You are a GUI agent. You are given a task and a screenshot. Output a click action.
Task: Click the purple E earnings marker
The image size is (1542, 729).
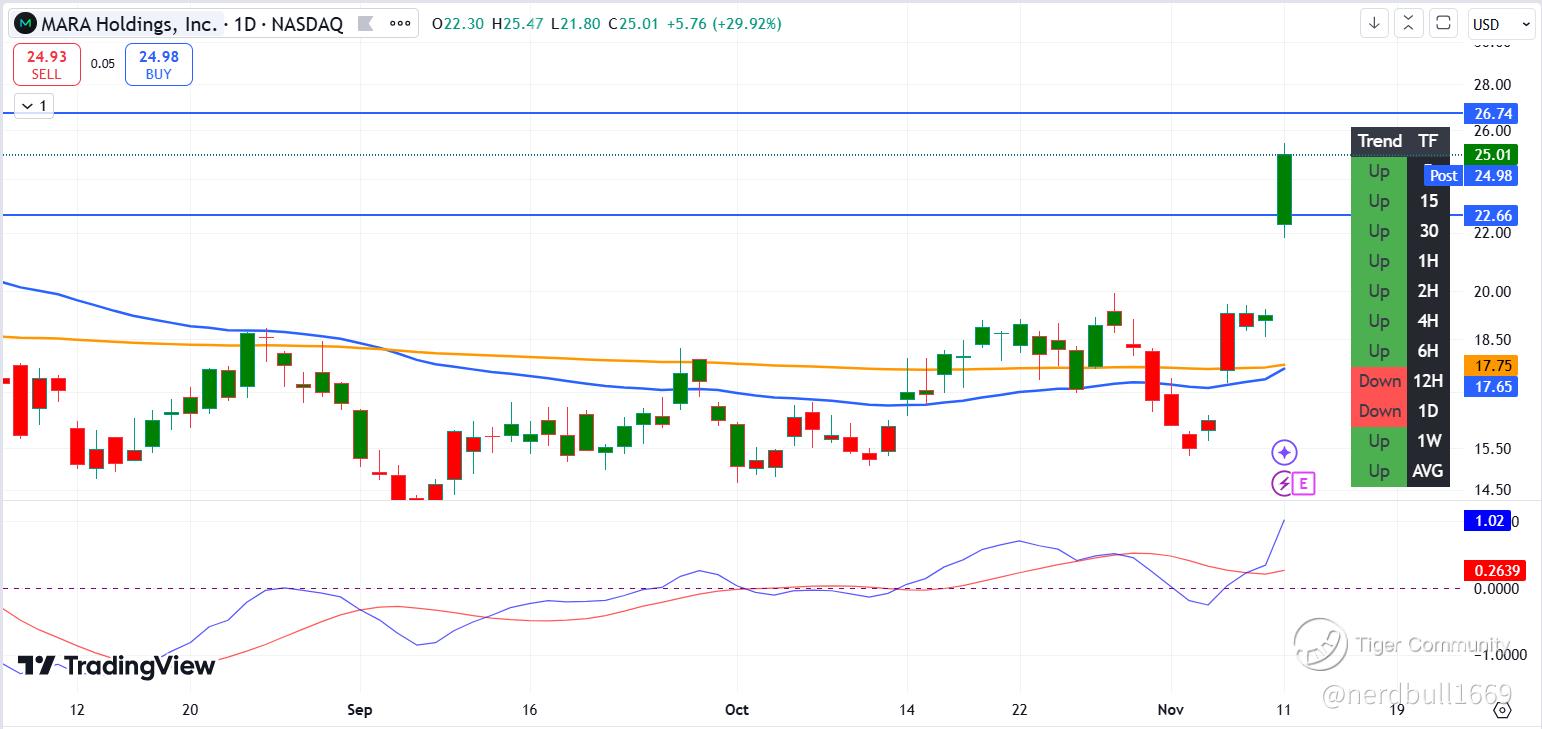[1303, 484]
